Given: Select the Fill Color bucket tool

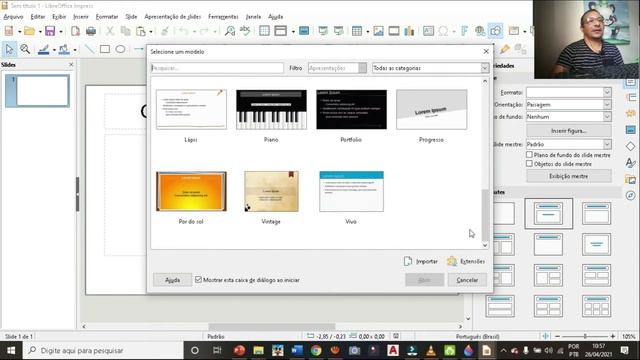Looking at the screenshot, I should click(x=64, y=49).
